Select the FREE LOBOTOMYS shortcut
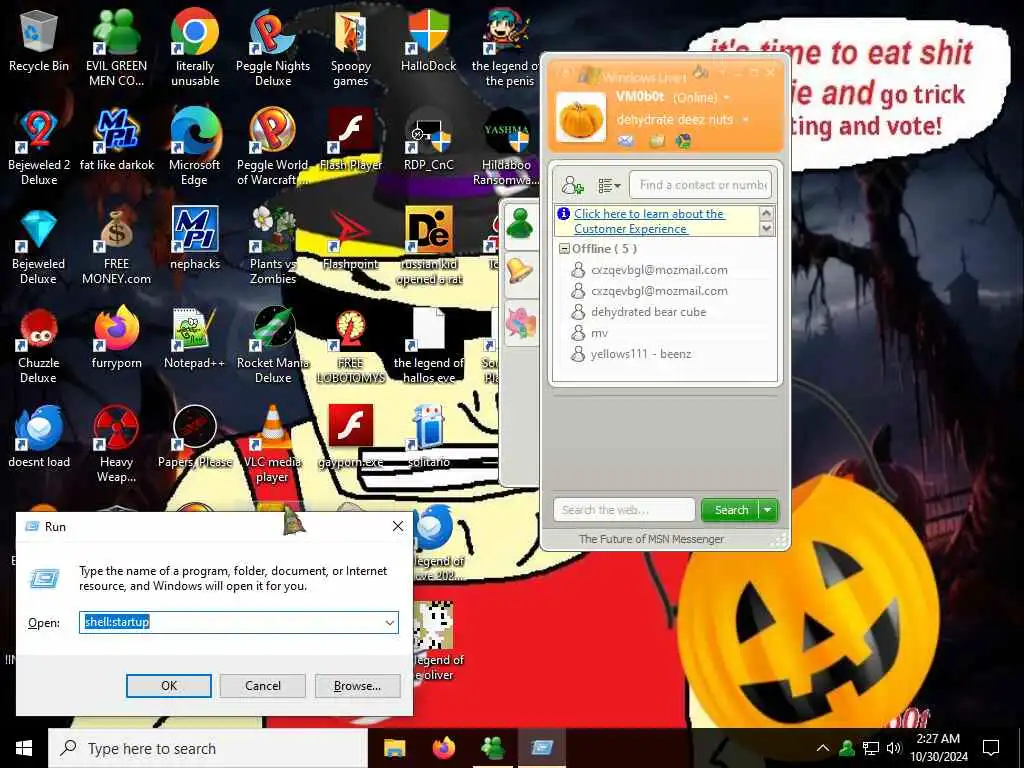 pyautogui.click(x=351, y=346)
